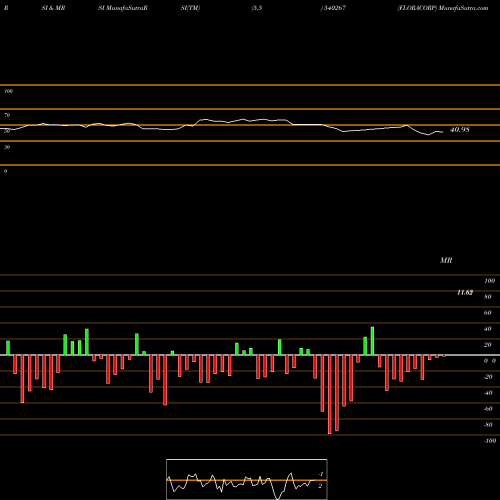500x500 pixels.
Task: Open the mini oscillator chart thumbnail at bottom
Action: click(x=247, y=479)
